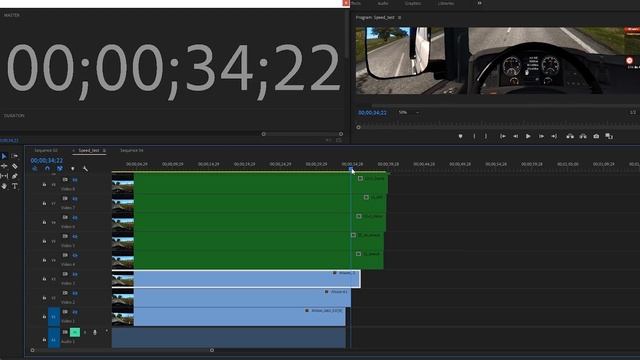Step forward one frame in Program monitor
The image size is (640, 360).
[x=541, y=136]
